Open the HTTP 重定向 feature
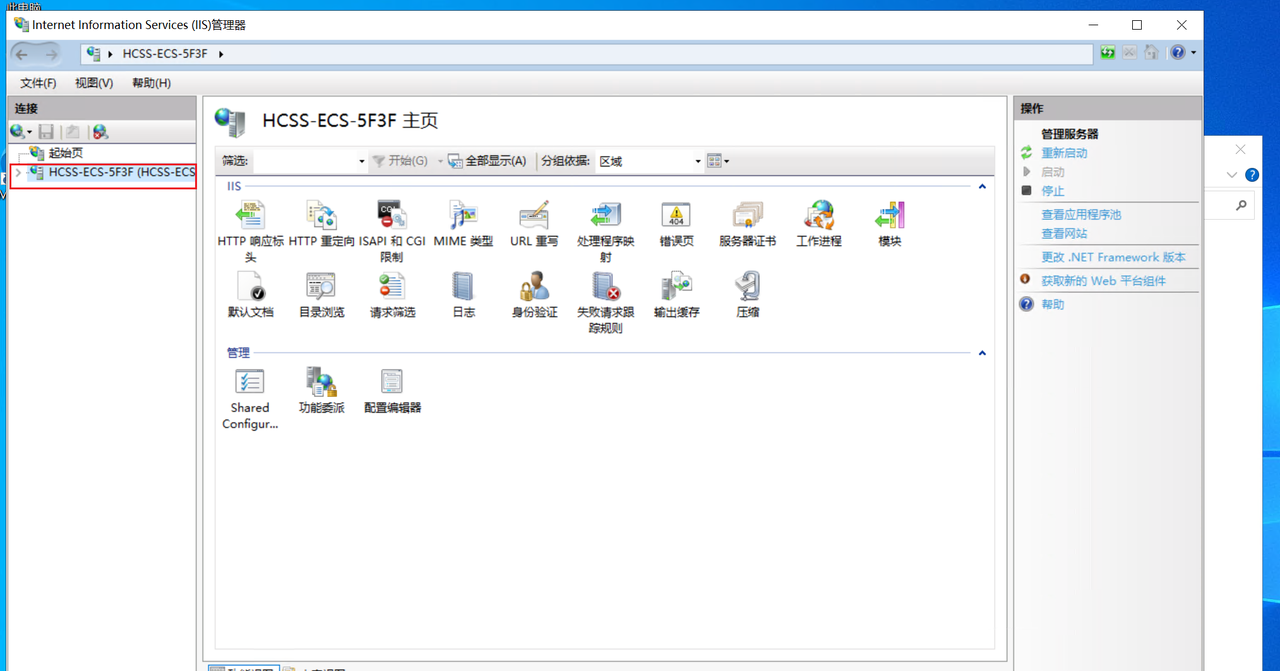The height and width of the screenshot is (671, 1280). 321,223
